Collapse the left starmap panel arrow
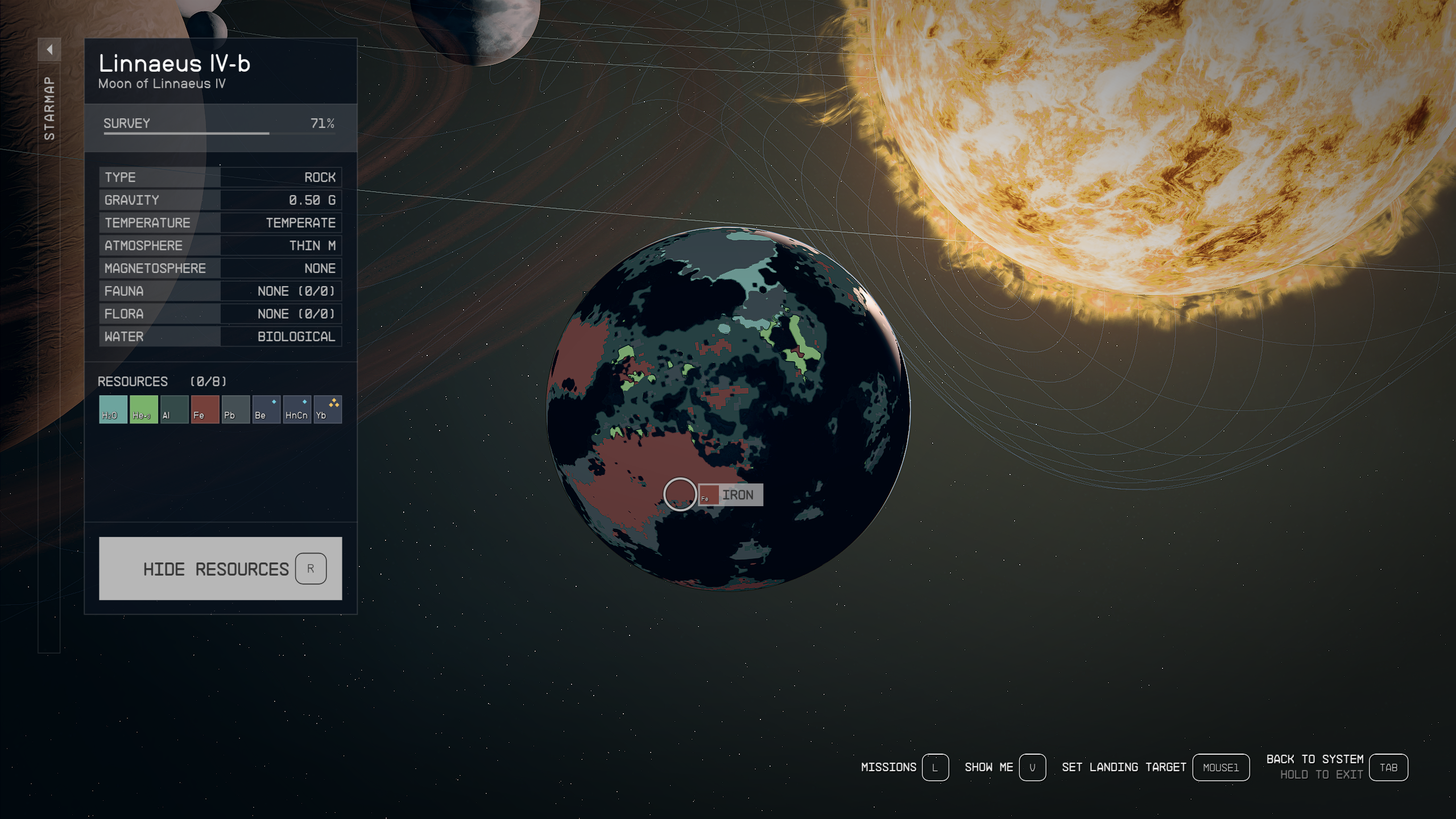The width and height of the screenshot is (1456, 819). (x=48, y=48)
